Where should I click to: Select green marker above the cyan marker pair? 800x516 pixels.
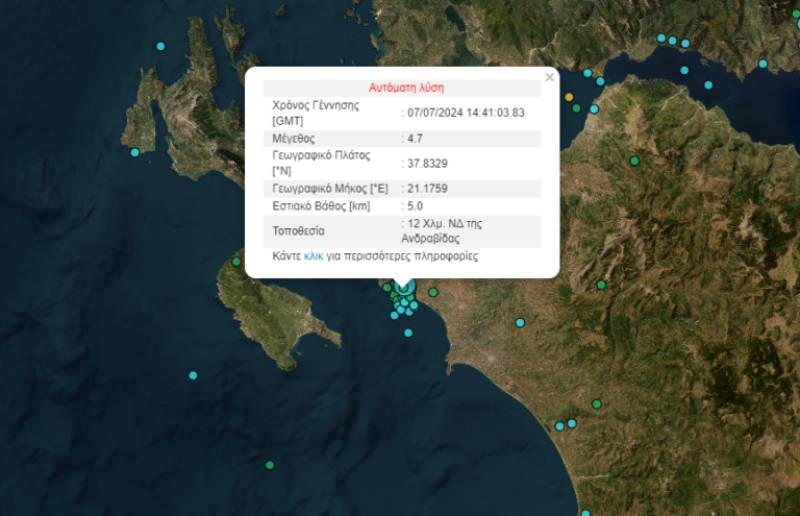(x=597, y=404)
